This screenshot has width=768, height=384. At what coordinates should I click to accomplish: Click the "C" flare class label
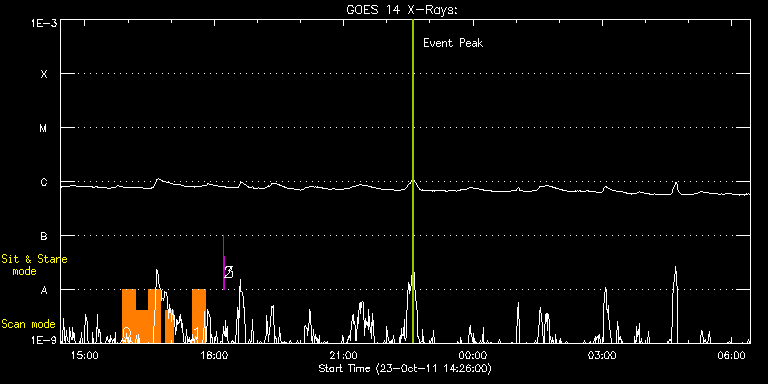44,182
